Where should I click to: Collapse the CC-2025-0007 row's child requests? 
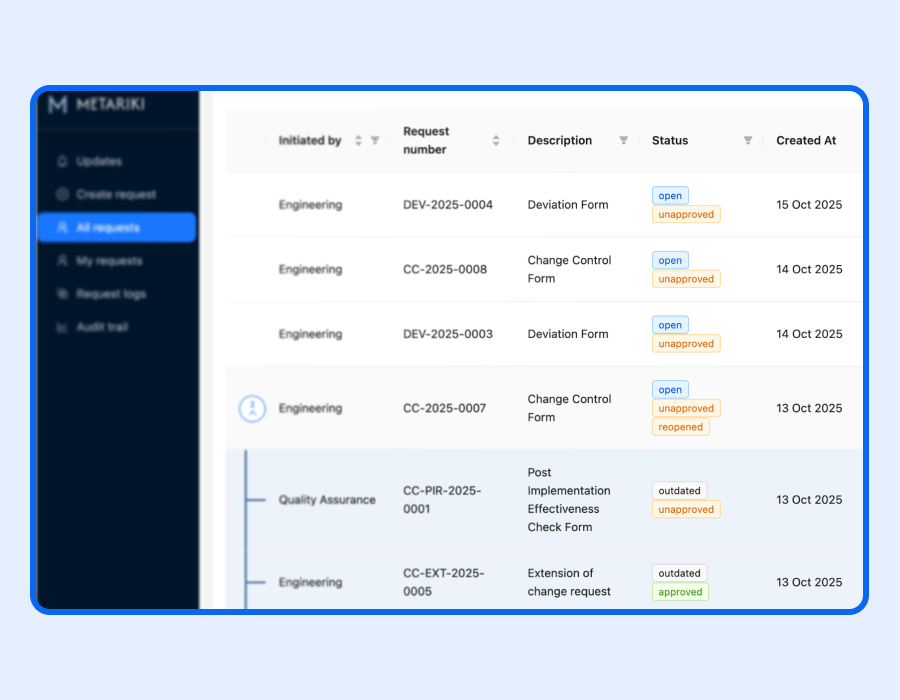pos(252,408)
